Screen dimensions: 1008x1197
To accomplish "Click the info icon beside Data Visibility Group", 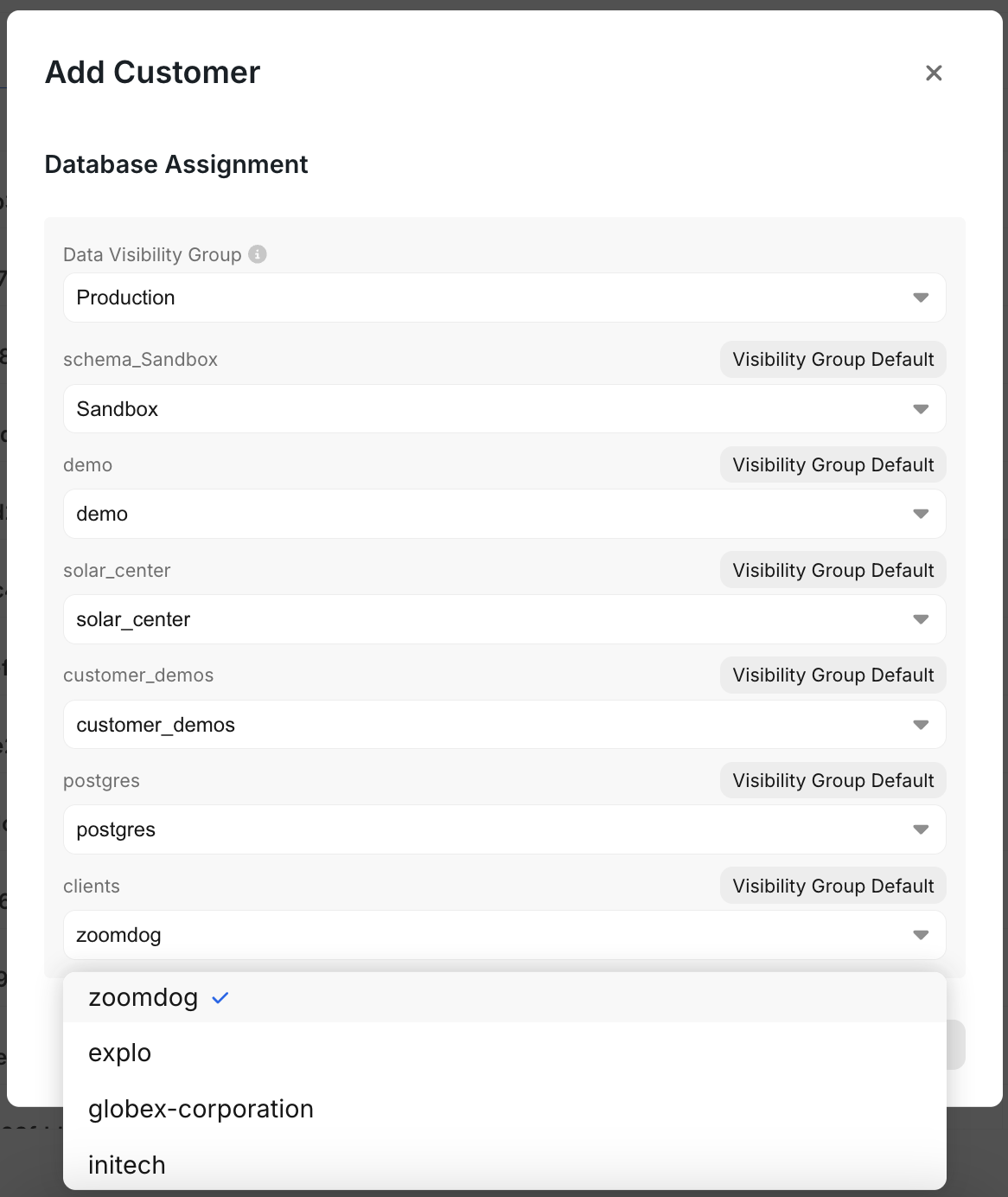I will (258, 253).
